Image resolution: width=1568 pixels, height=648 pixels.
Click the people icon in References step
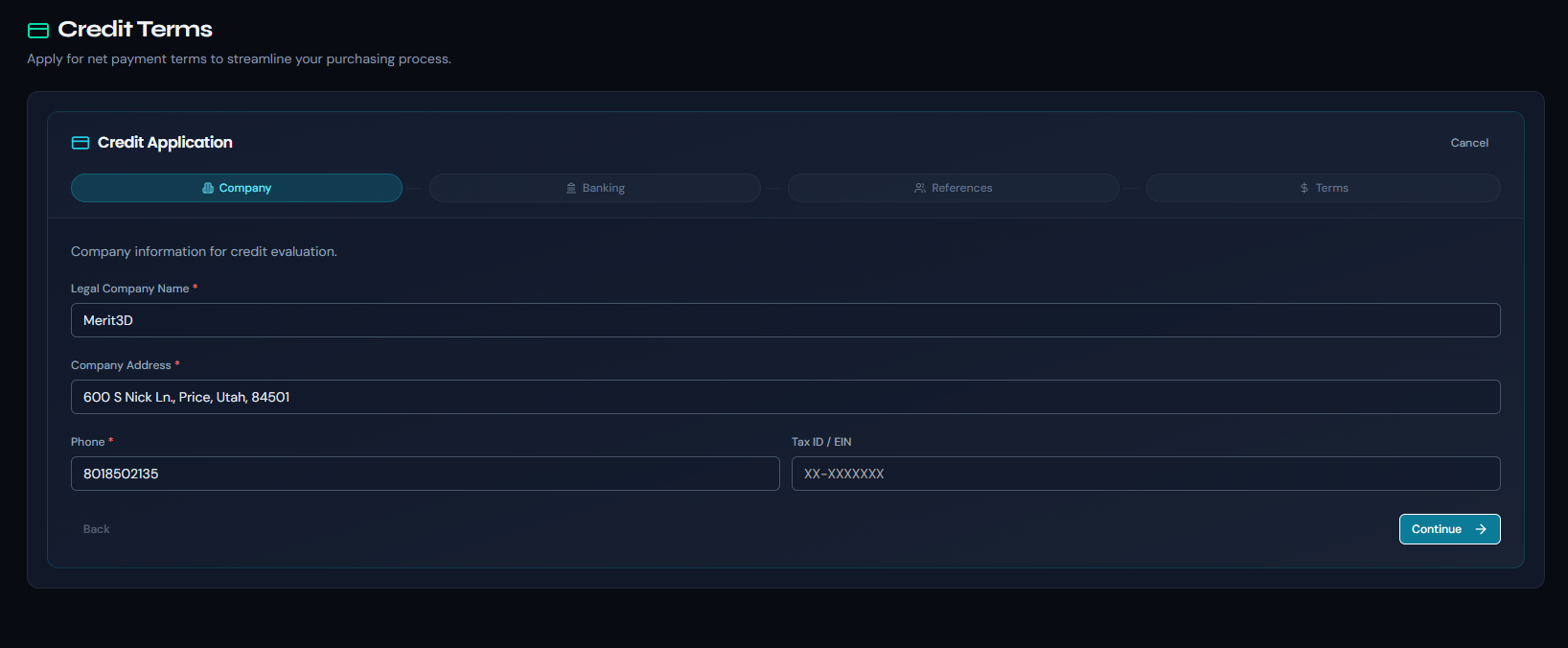[920, 188]
